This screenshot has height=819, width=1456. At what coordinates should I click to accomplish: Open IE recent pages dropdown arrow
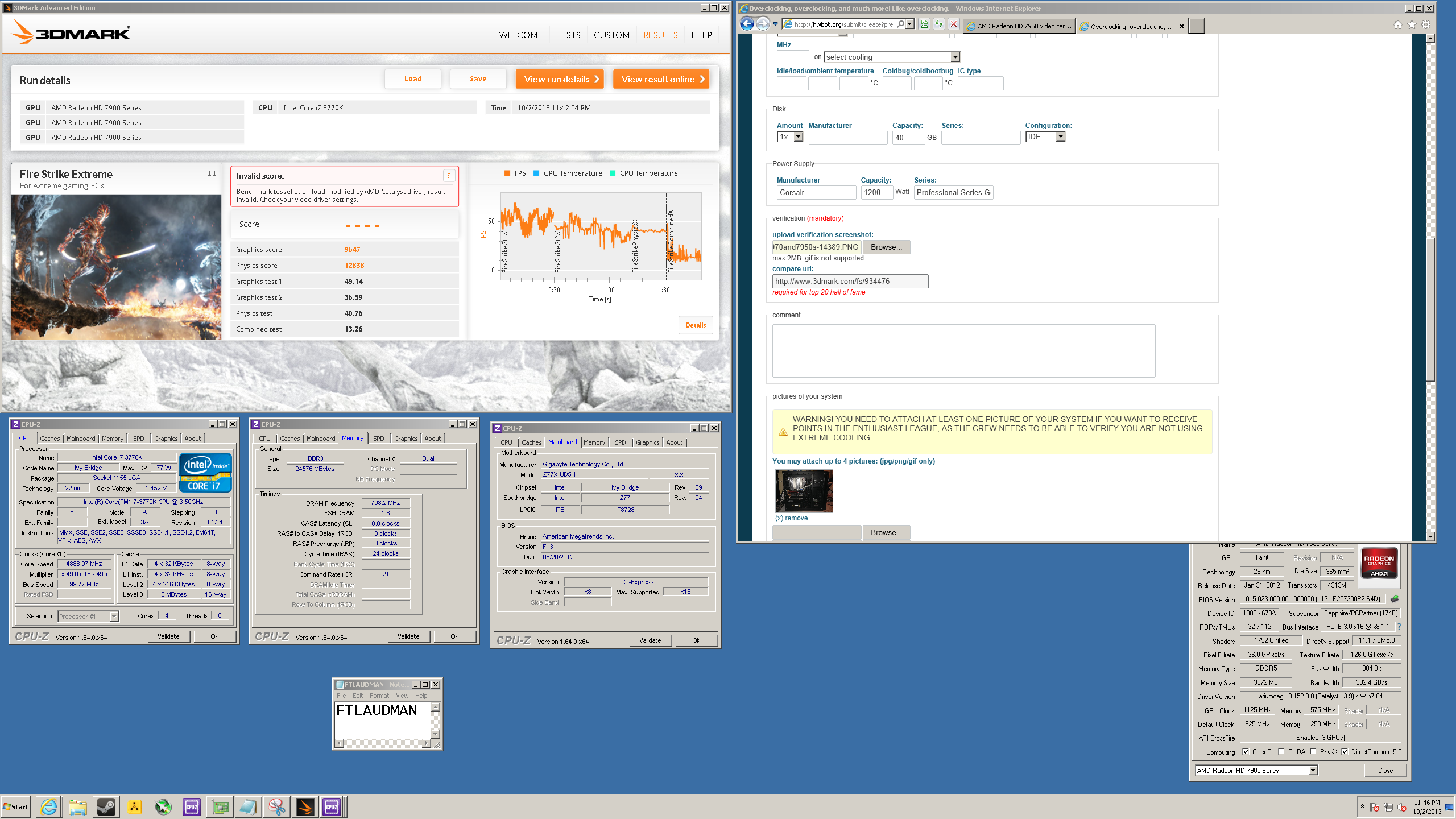pyautogui.click(x=775, y=24)
